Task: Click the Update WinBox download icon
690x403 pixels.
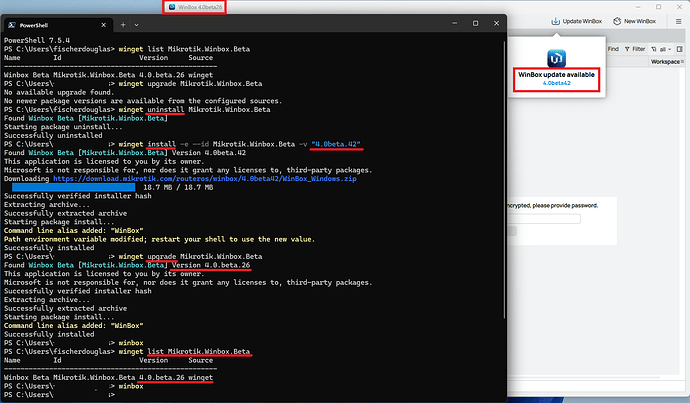Action: [555, 21]
